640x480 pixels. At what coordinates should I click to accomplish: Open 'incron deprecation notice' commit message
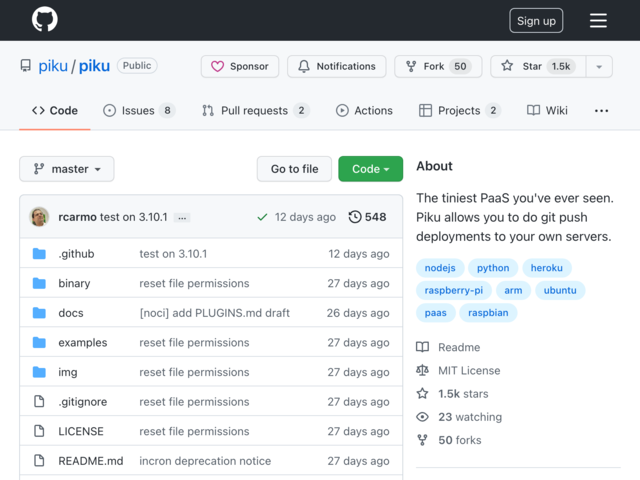[205, 461]
